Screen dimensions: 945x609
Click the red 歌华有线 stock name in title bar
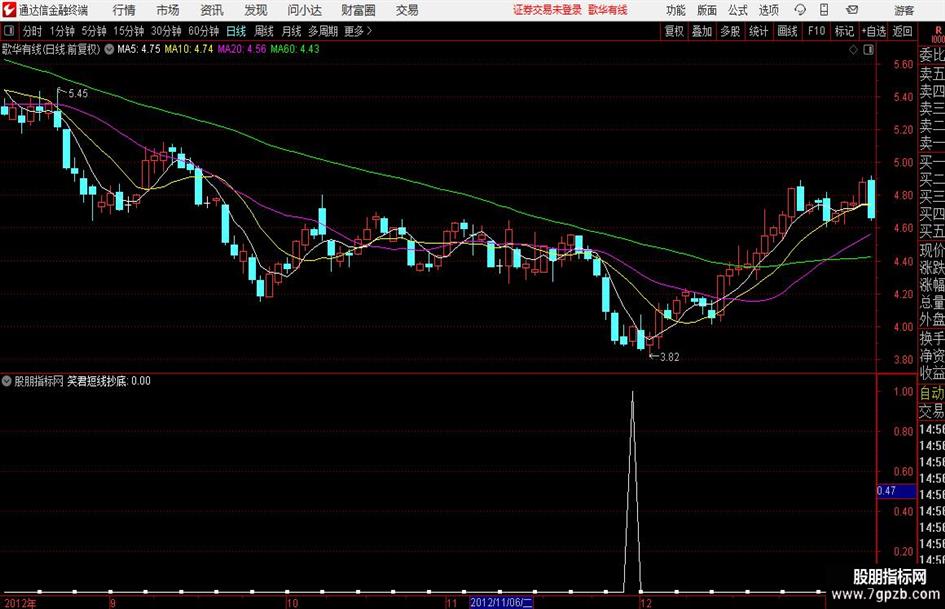pos(608,10)
